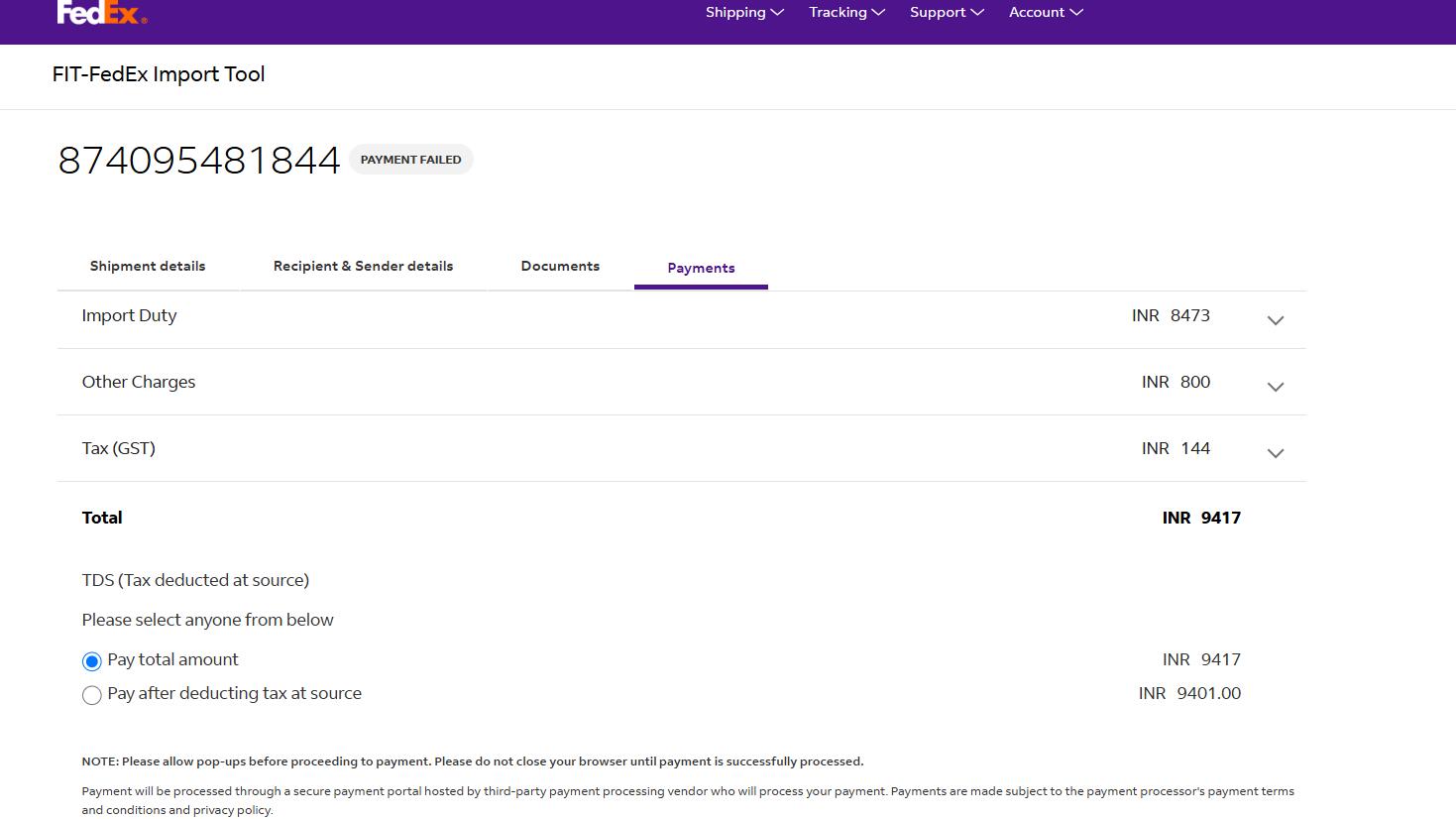Switch to the Documents tab
This screenshot has width=1456, height=819.
pyautogui.click(x=560, y=266)
